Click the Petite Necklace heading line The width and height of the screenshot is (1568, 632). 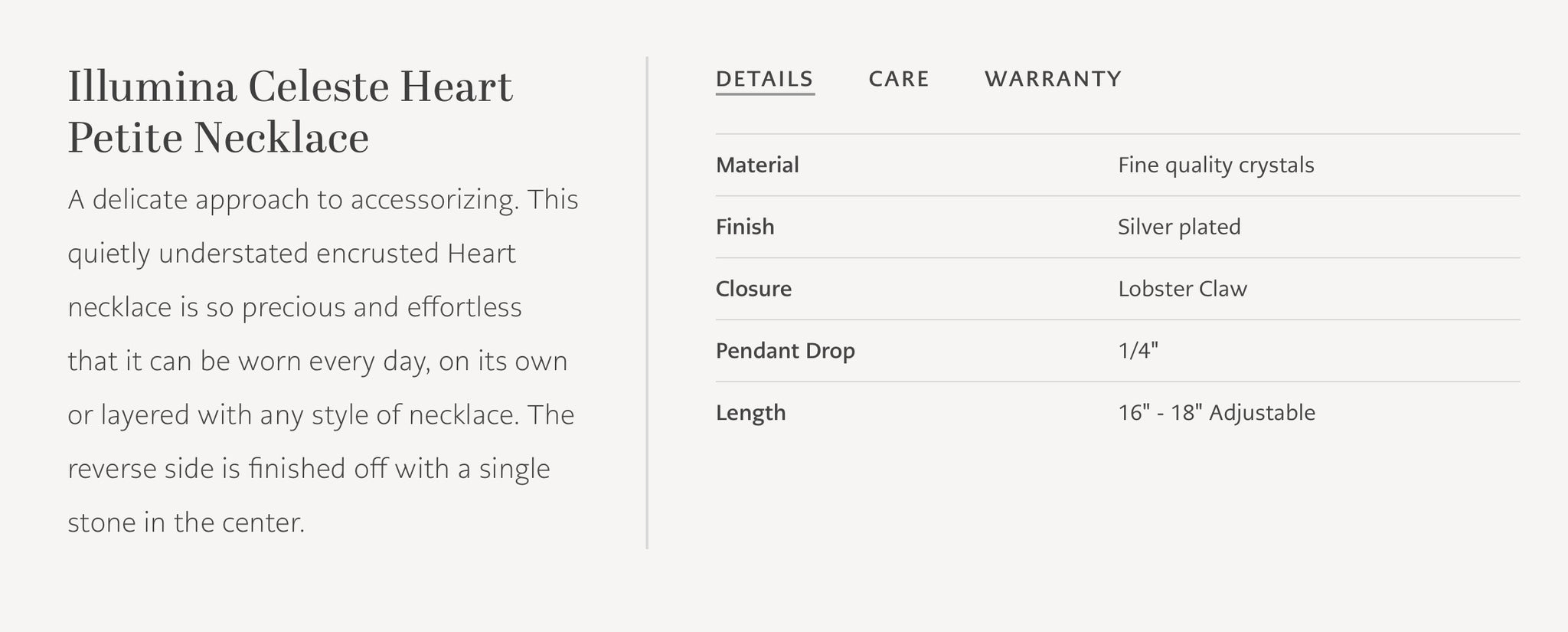[x=218, y=138]
